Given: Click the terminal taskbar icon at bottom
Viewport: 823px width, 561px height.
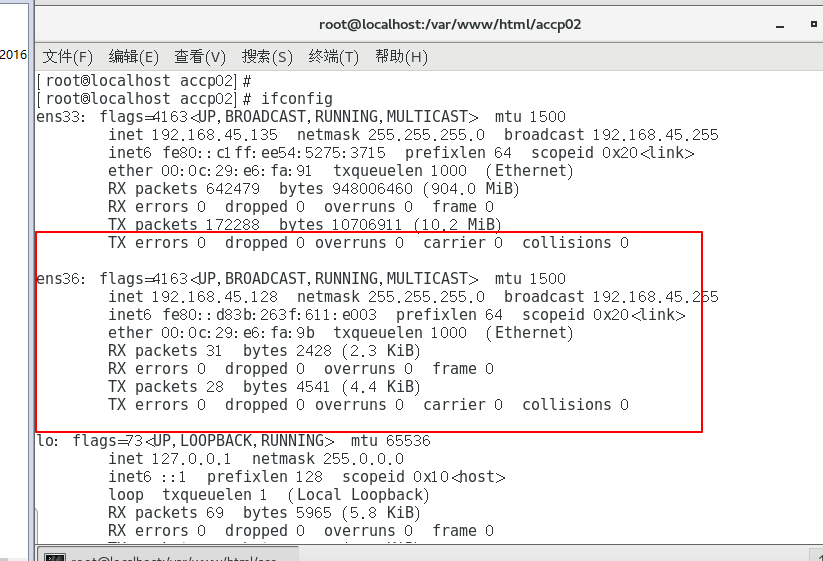Looking at the screenshot, I should 55,557.
